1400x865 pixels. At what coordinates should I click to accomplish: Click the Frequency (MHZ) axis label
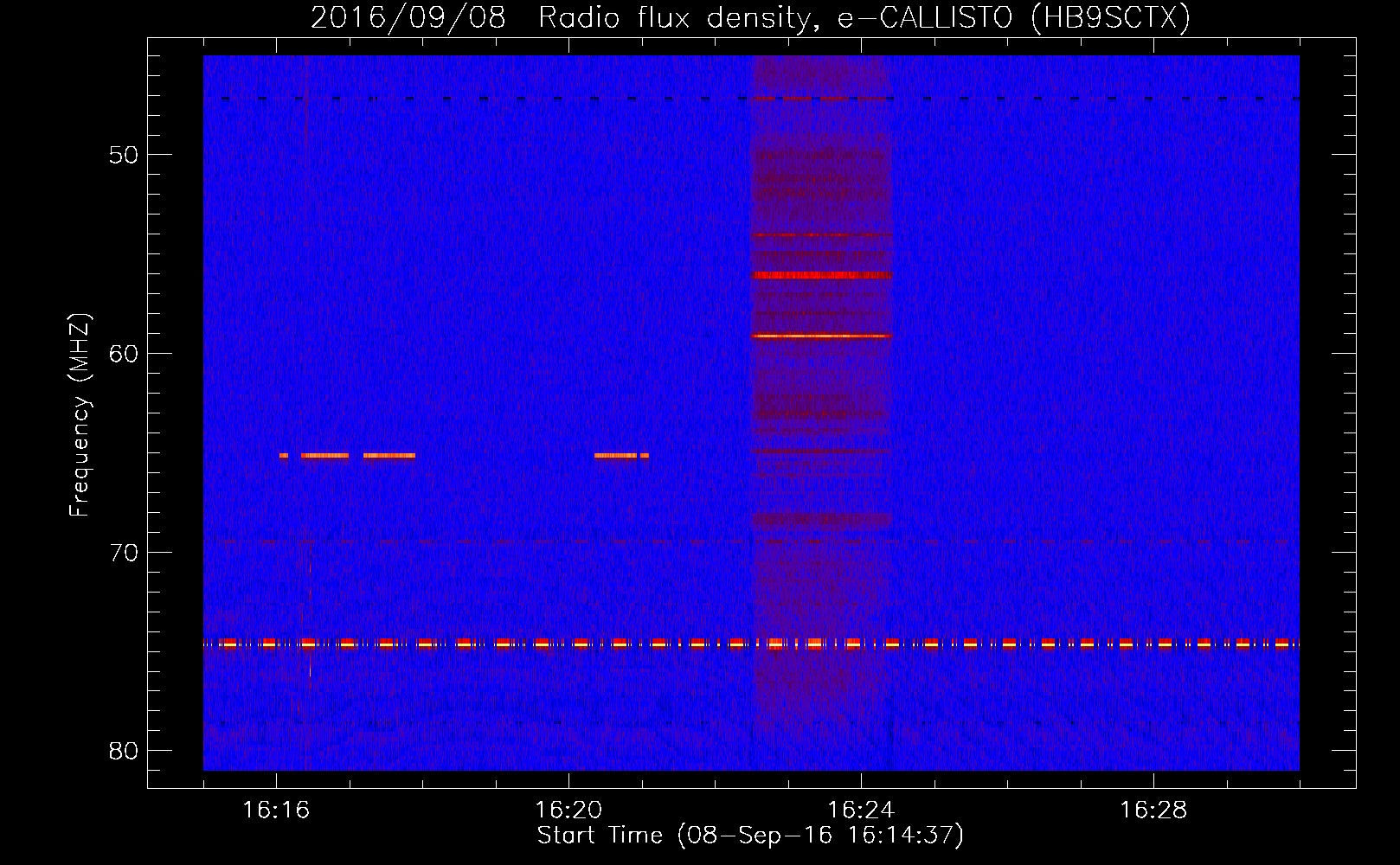point(79,415)
